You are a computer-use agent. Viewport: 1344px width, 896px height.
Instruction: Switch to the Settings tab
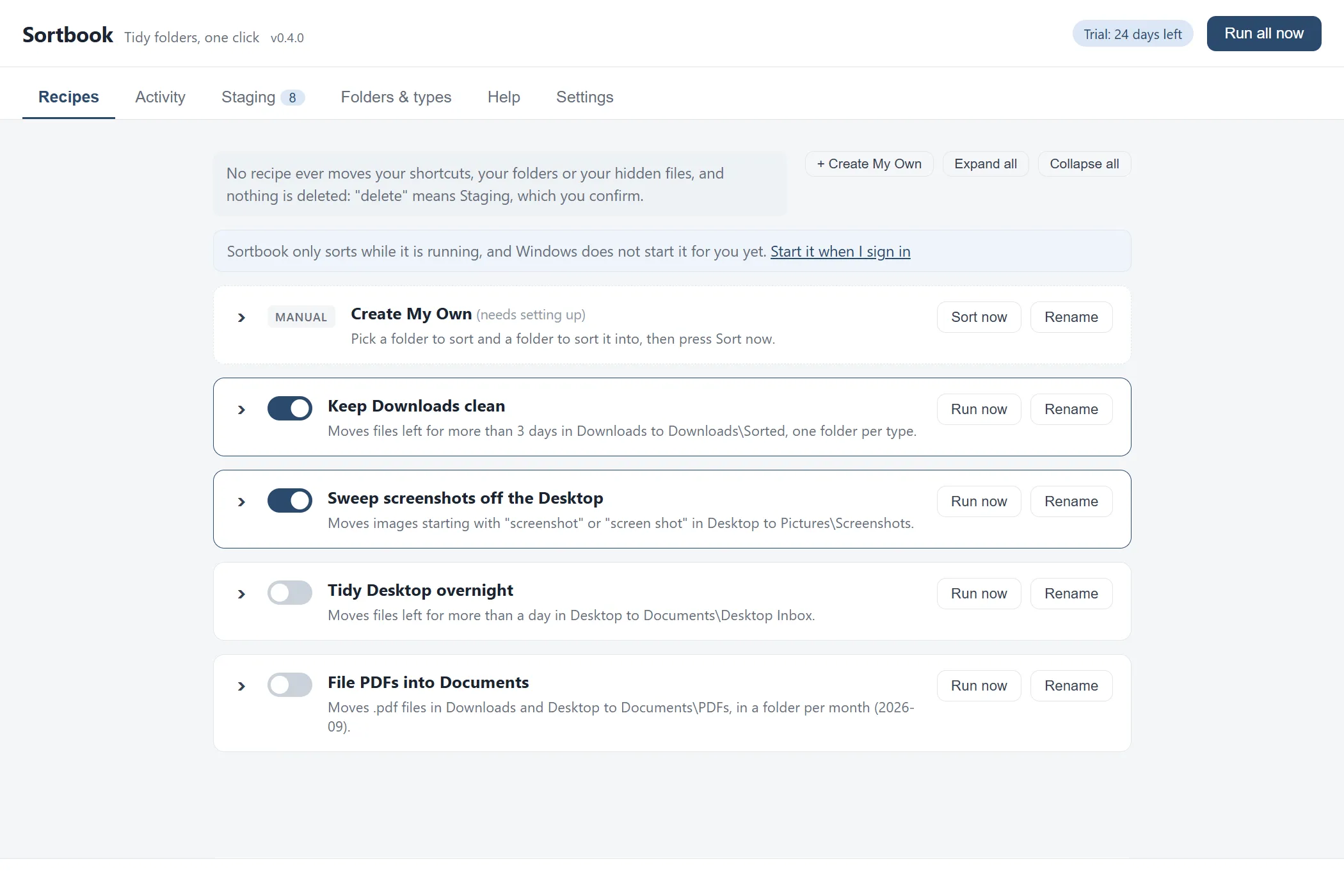585,97
